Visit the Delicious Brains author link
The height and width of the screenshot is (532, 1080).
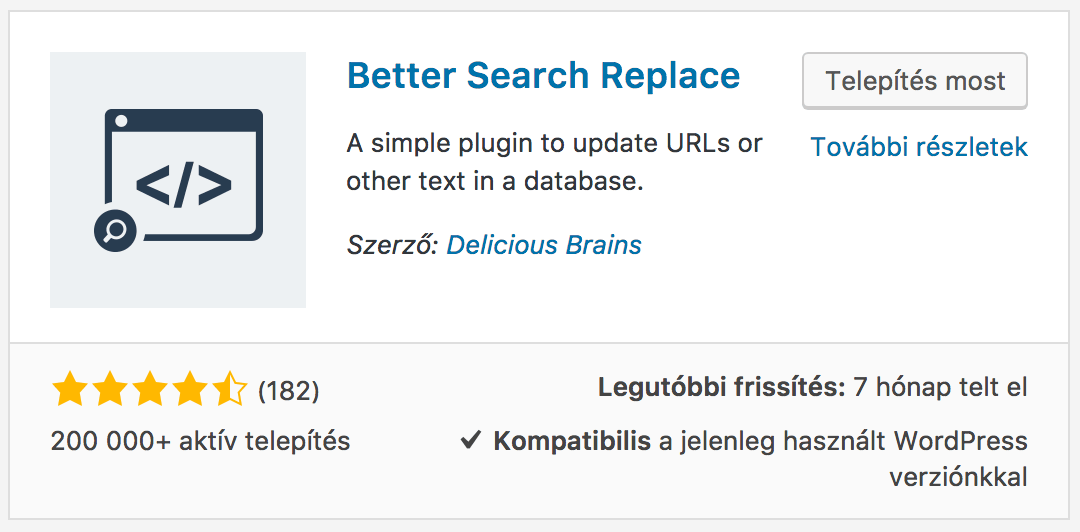click(x=544, y=244)
